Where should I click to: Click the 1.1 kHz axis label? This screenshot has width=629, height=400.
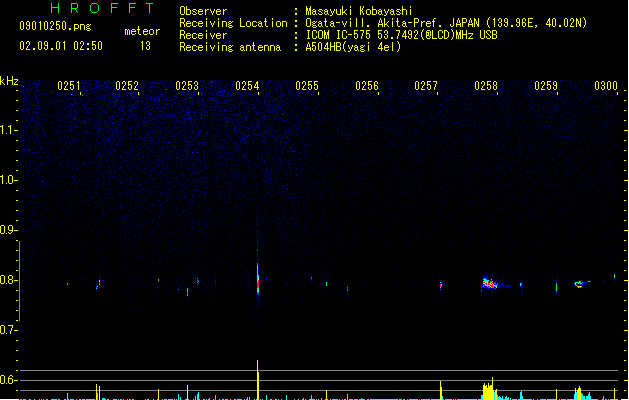(x=8, y=130)
